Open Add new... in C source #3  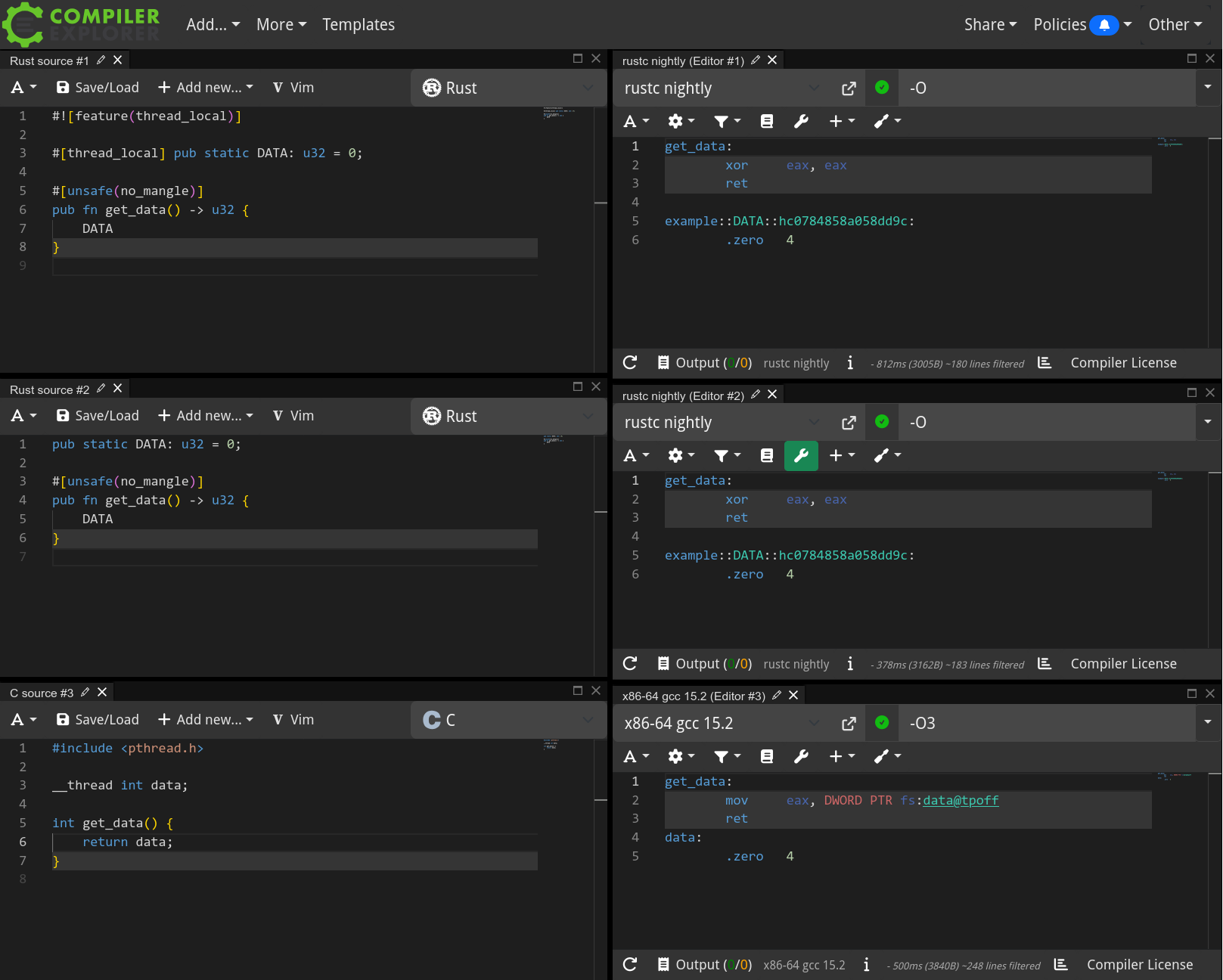click(206, 720)
